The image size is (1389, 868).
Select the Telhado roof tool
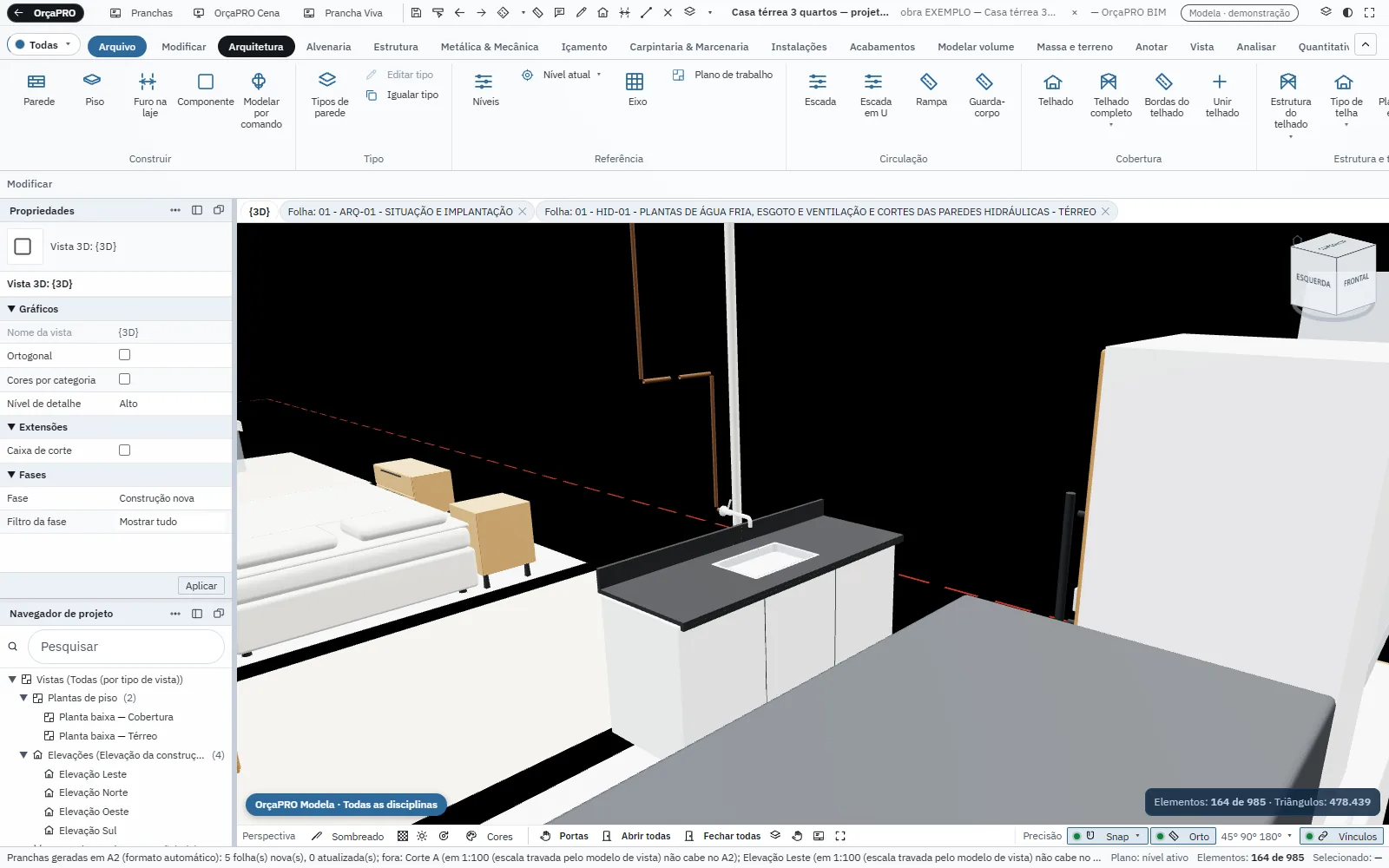[x=1055, y=89]
